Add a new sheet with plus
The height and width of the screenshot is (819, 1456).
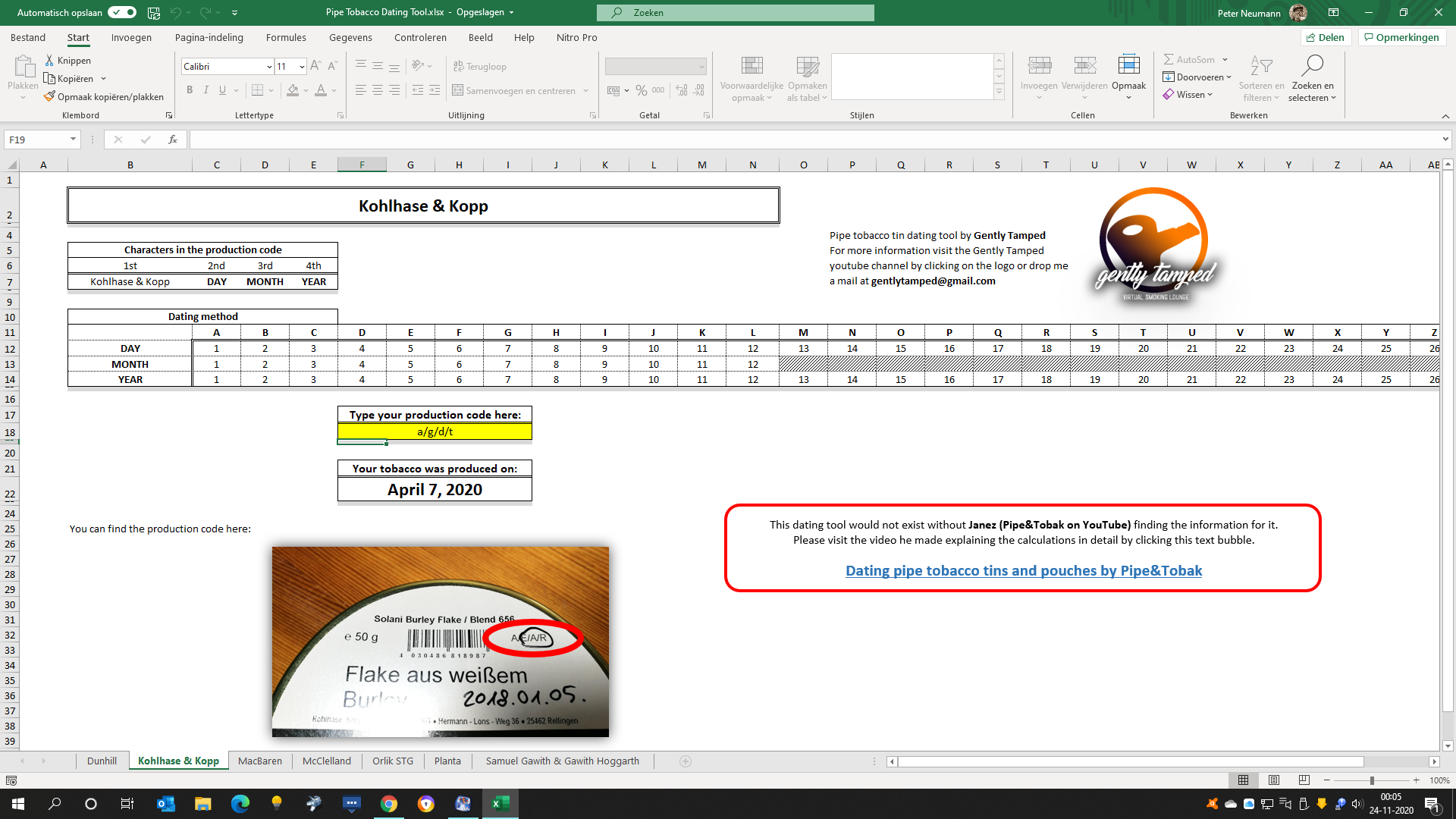pos(686,761)
